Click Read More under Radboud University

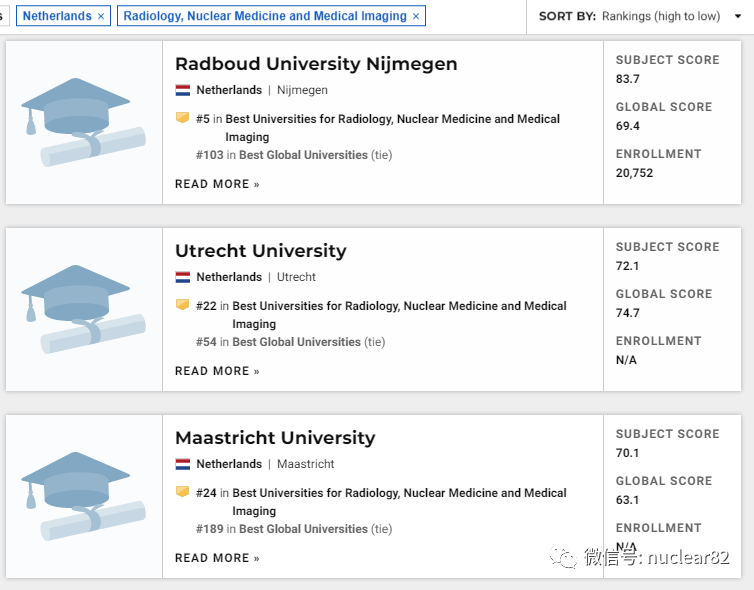point(217,184)
